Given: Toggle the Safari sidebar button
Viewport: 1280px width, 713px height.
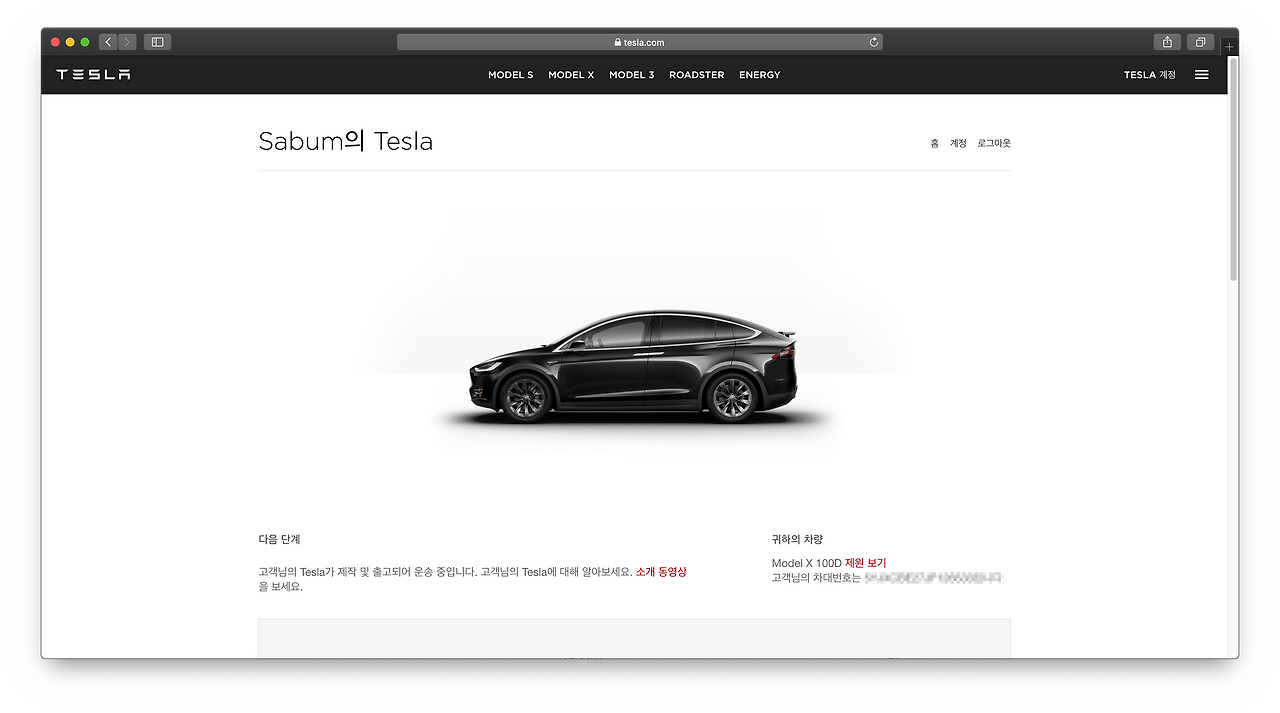Looking at the screenshot, I should point(157,42).
